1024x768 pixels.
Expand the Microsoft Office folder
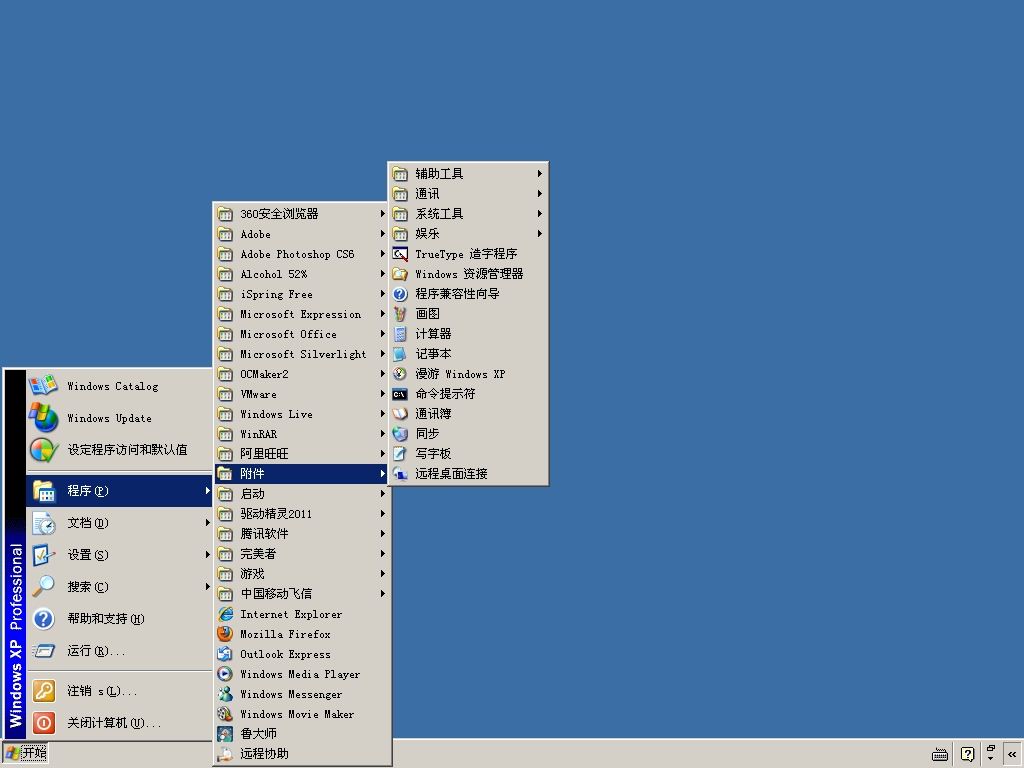tap(303, 334)
